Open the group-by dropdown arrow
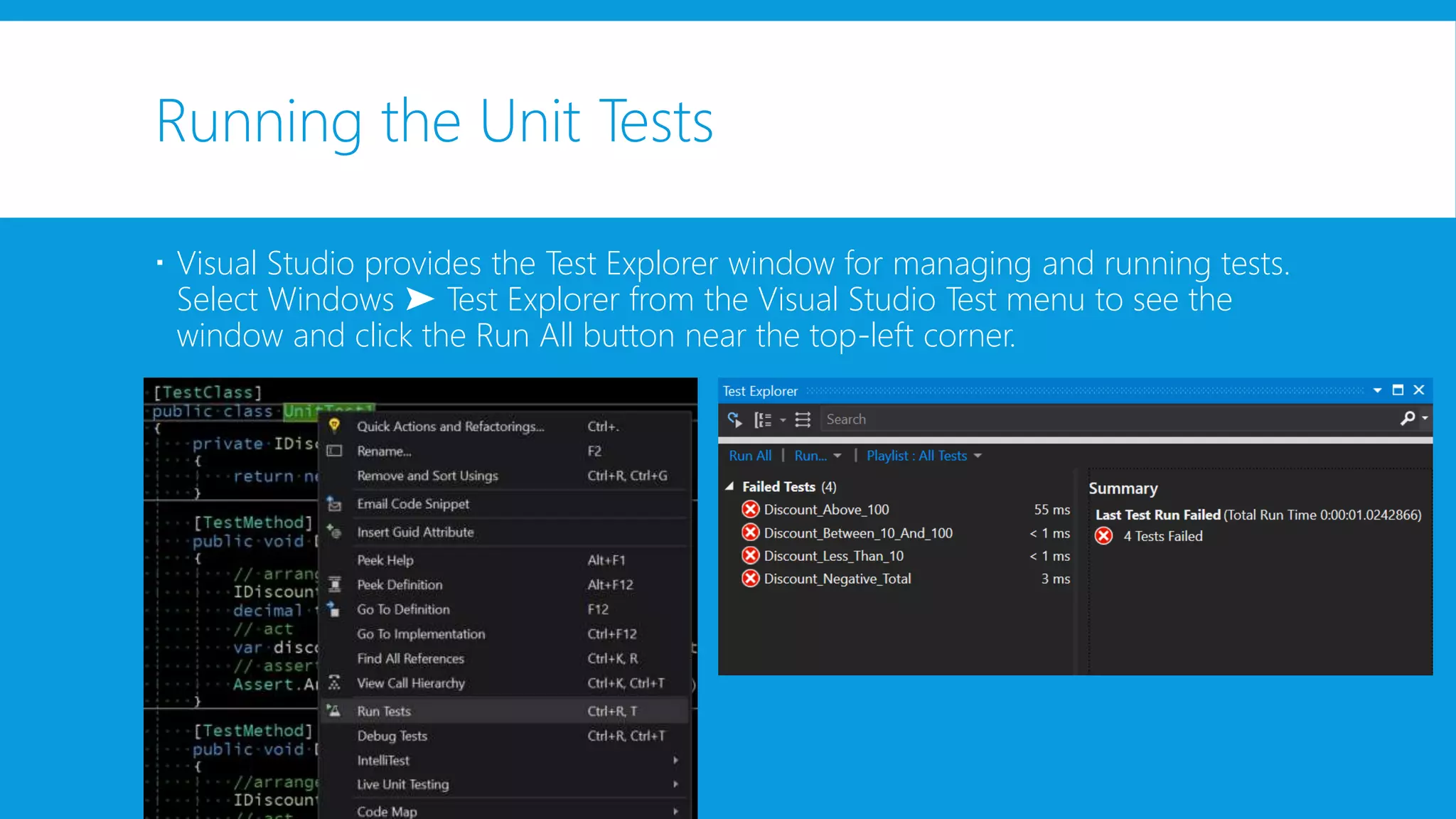 (x=783, y=420)
